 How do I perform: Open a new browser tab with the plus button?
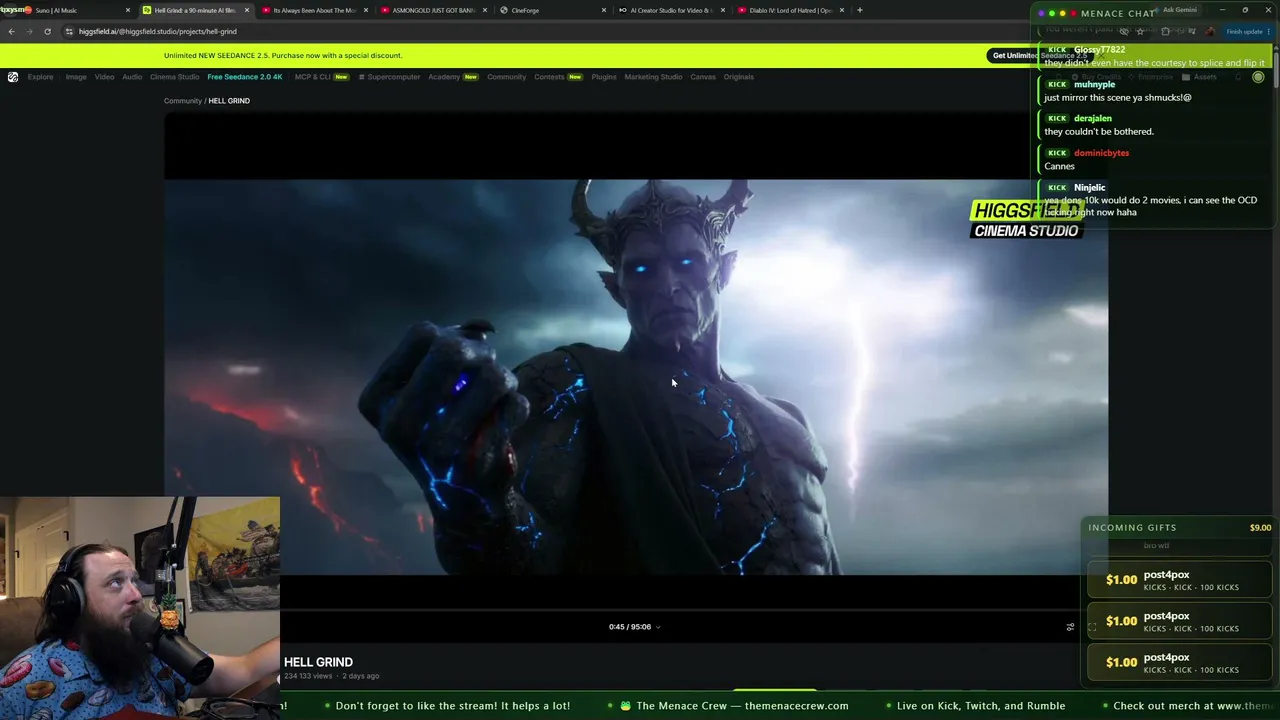[859, 10]
